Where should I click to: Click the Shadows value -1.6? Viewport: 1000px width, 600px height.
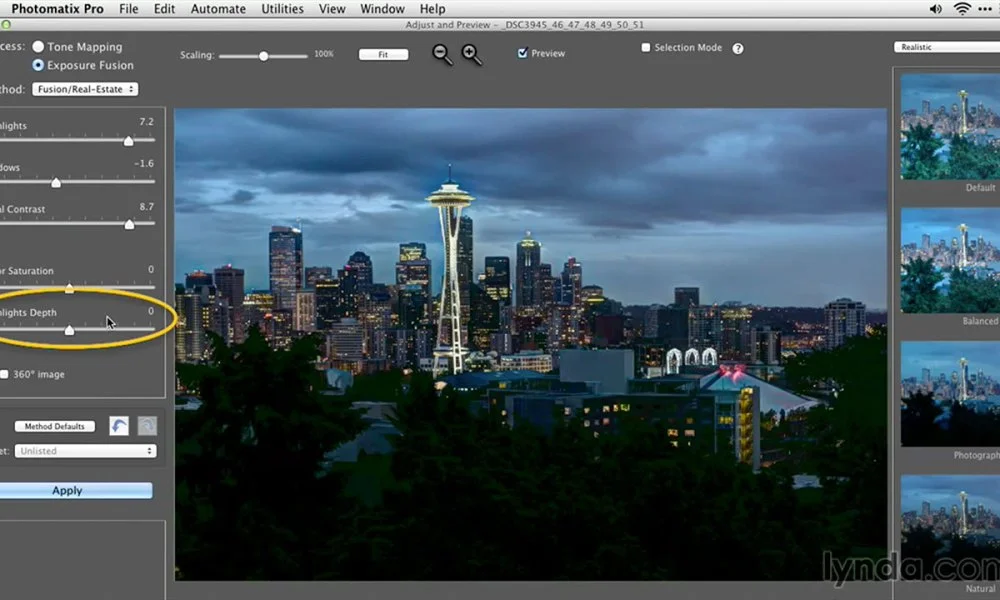pyautogui.click(x=144, y=163)
